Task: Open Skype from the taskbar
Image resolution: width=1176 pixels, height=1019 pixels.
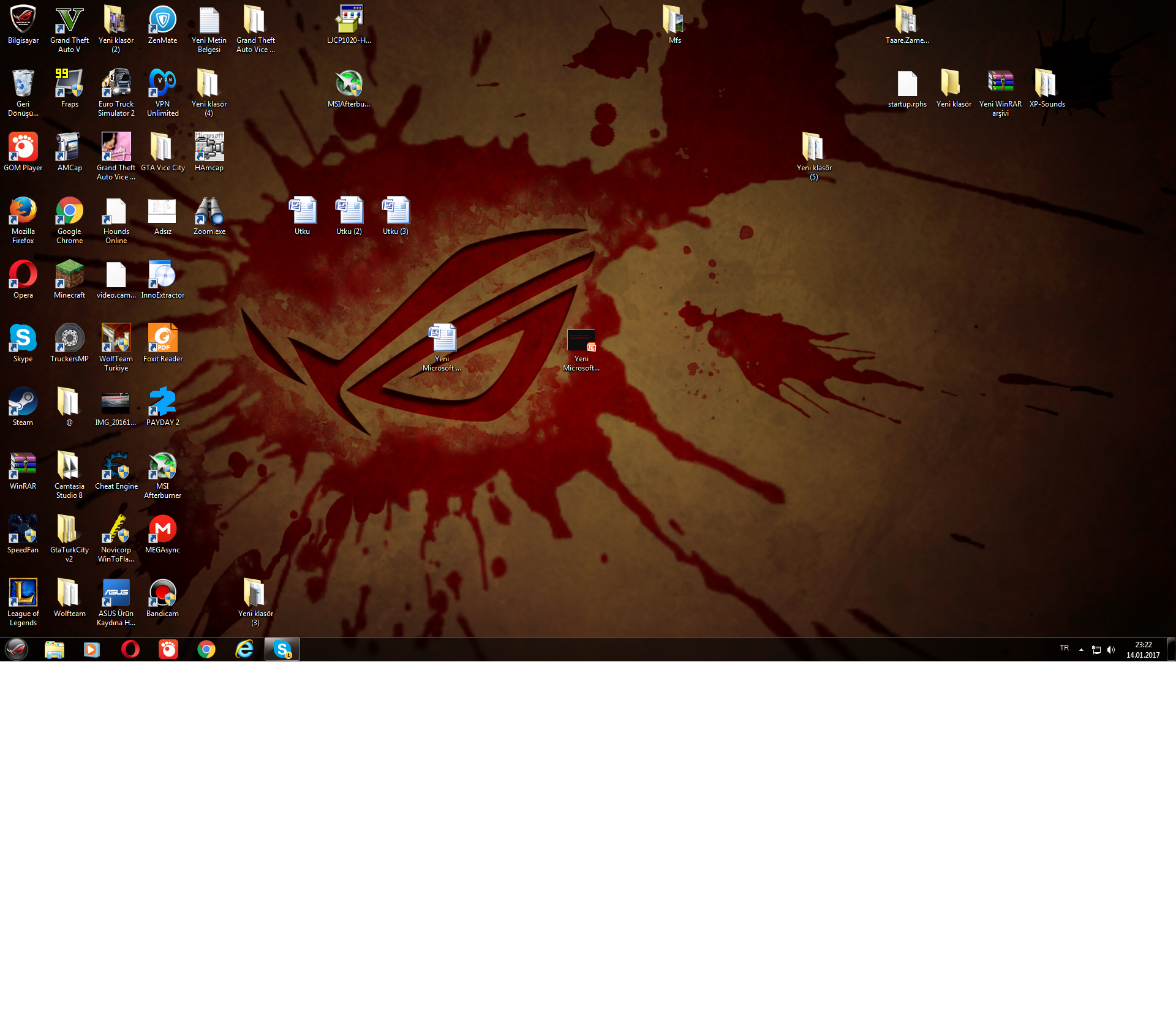Action: click(x=282, y=649)
